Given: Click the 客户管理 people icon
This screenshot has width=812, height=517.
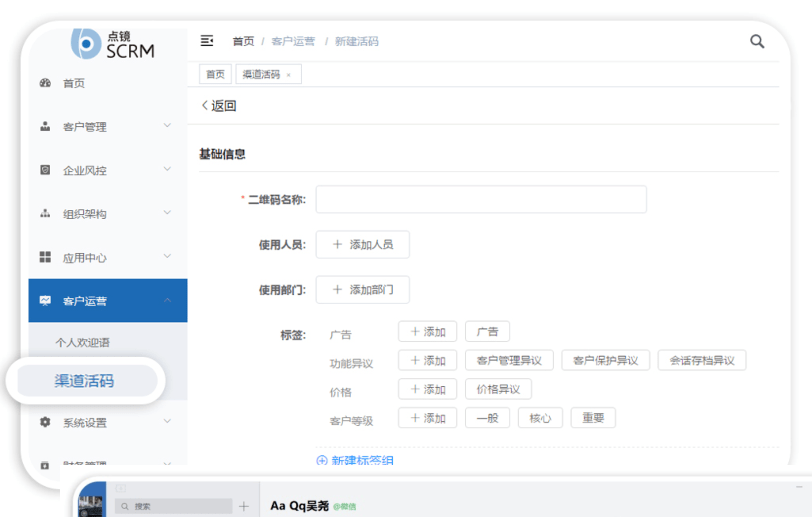Looking at the screenshot, I should coord(45,126).
